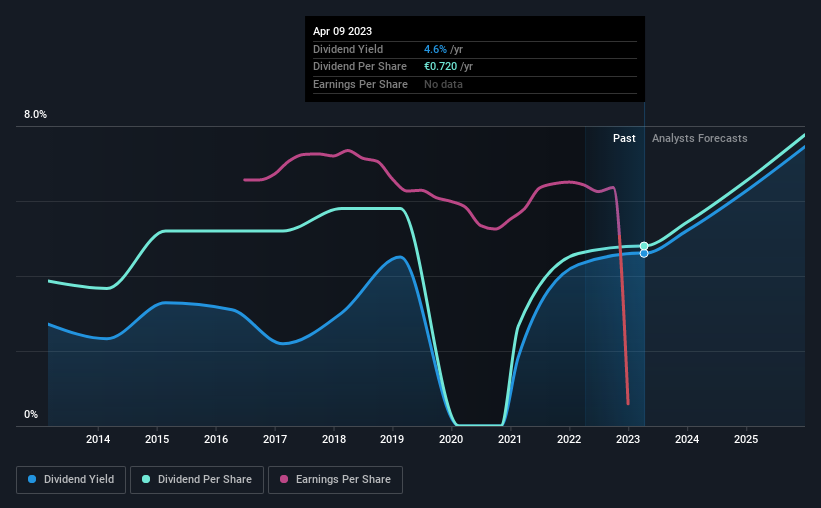Click the blue Dividend Yield legend dot
821x508 pixels.
click(x=32, y=479)
